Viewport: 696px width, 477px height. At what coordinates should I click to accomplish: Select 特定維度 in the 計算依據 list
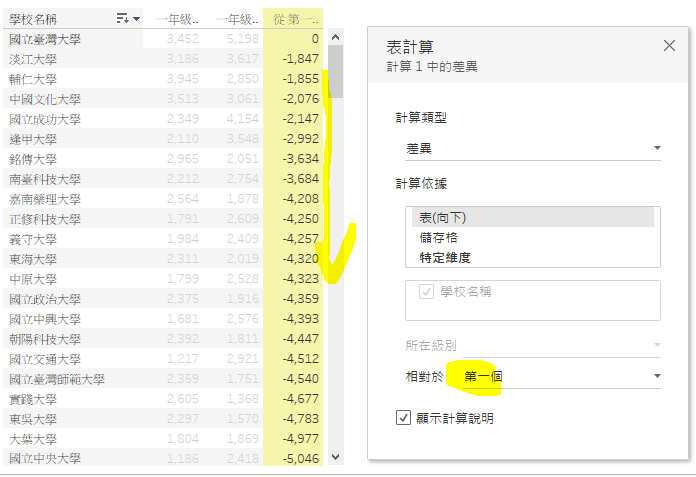(x=445, y=257)
